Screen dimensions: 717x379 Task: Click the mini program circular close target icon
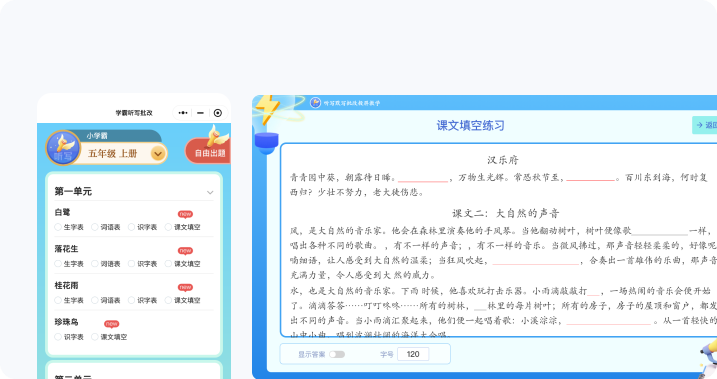tap(218, 113)
